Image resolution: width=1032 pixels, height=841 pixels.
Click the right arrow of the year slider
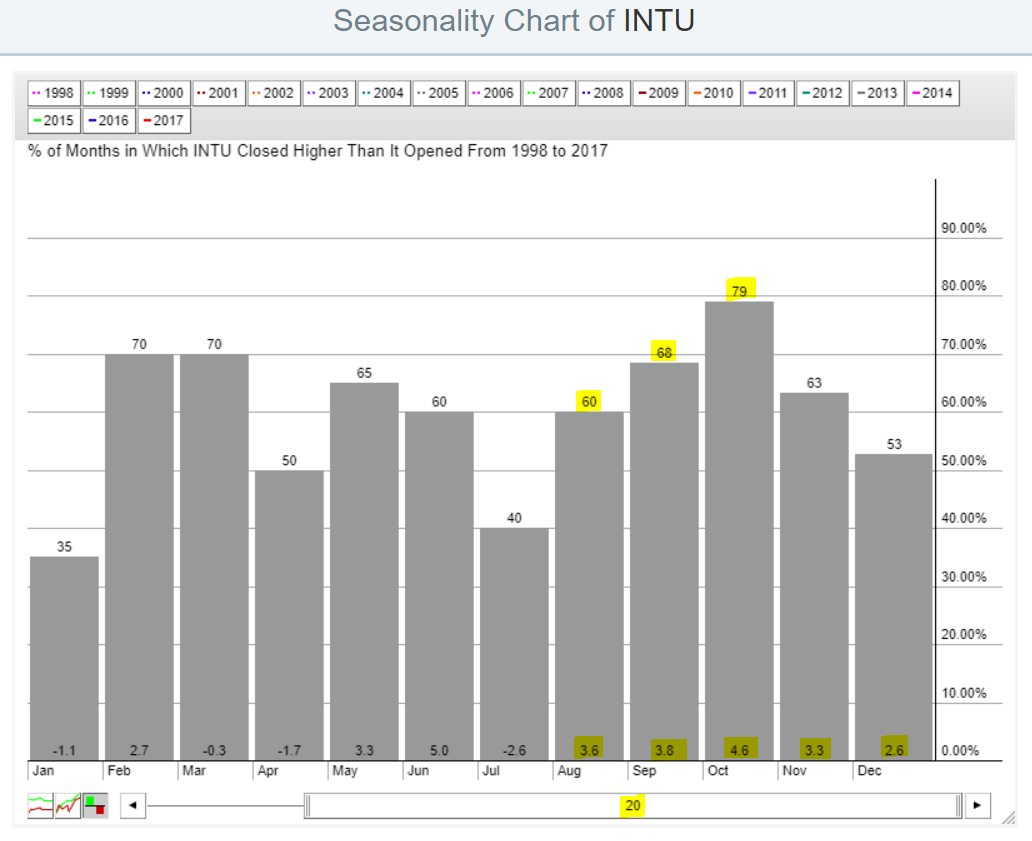977,805
